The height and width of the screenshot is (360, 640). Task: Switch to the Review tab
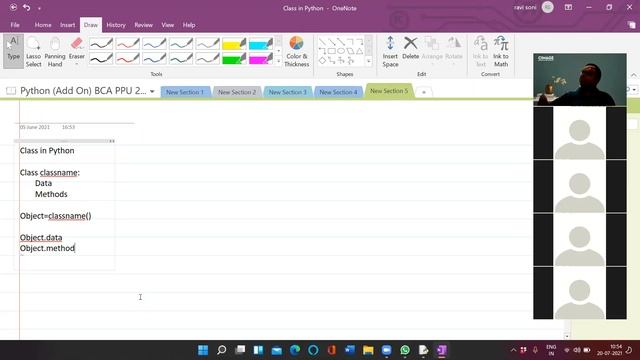[x=143, y=25]
